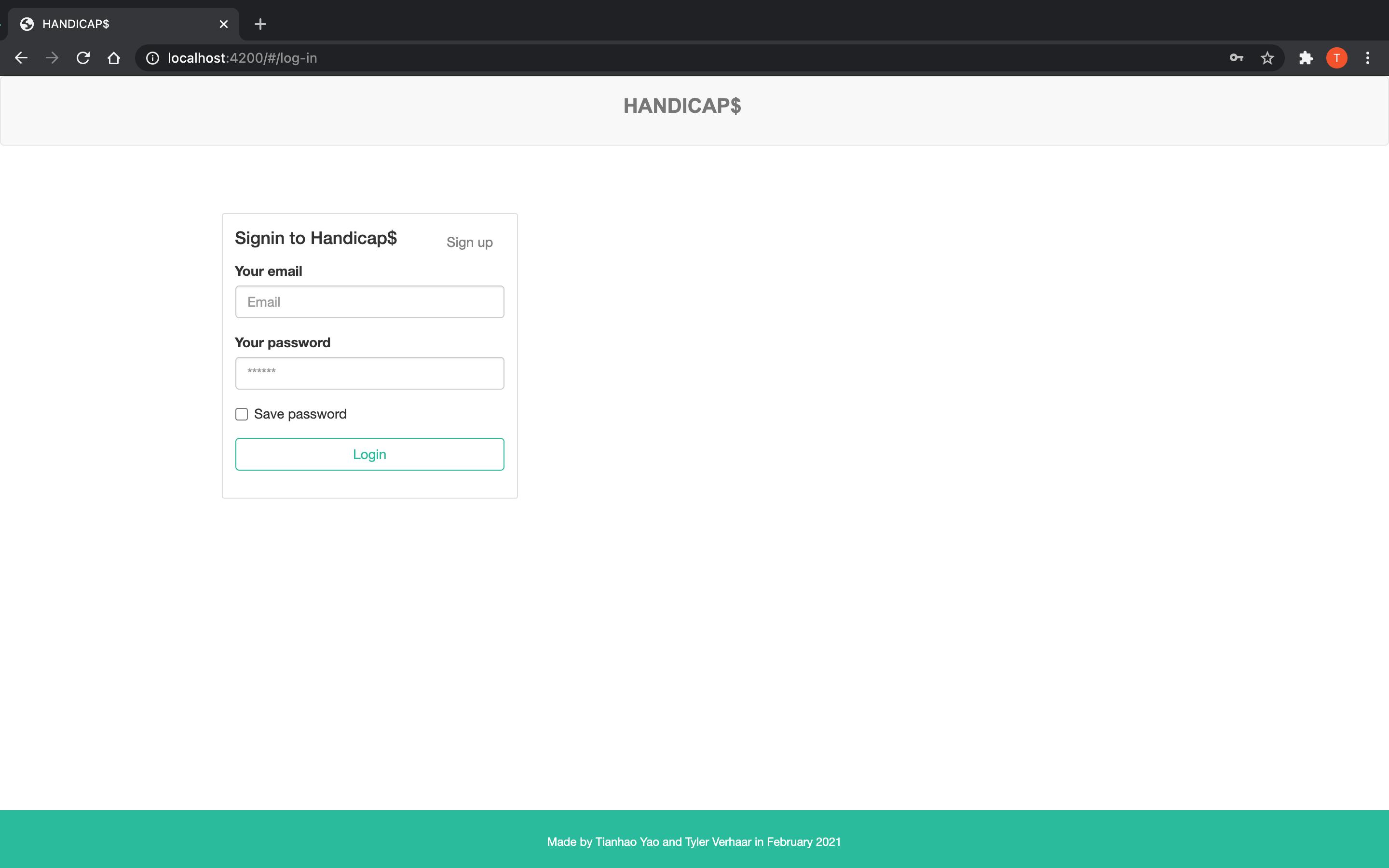Open the extensions puzzle icon
The width and height of the screenshot is (1389, 868).
tap(1306, 58)
